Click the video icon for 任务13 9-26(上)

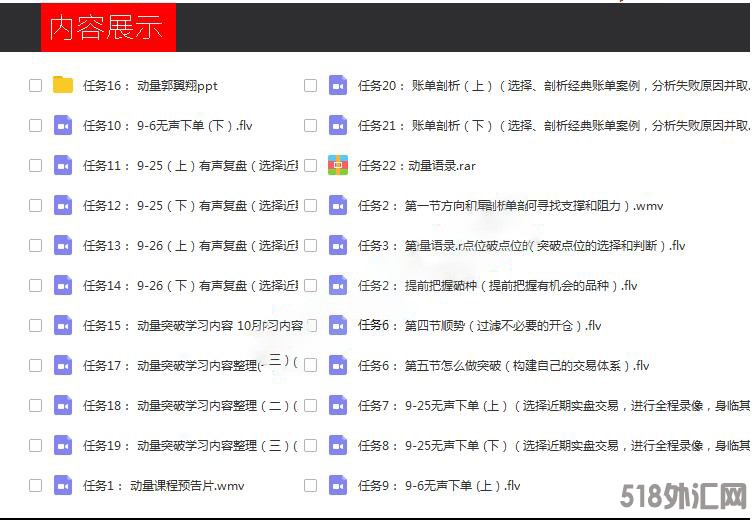click(63, 245)
